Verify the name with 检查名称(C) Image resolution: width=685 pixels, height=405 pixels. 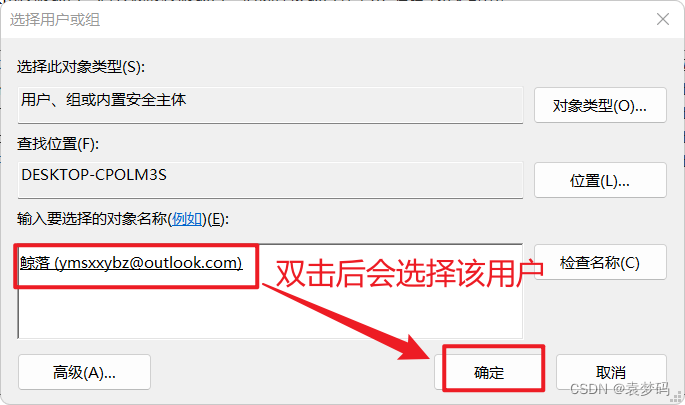coord(600,262)
